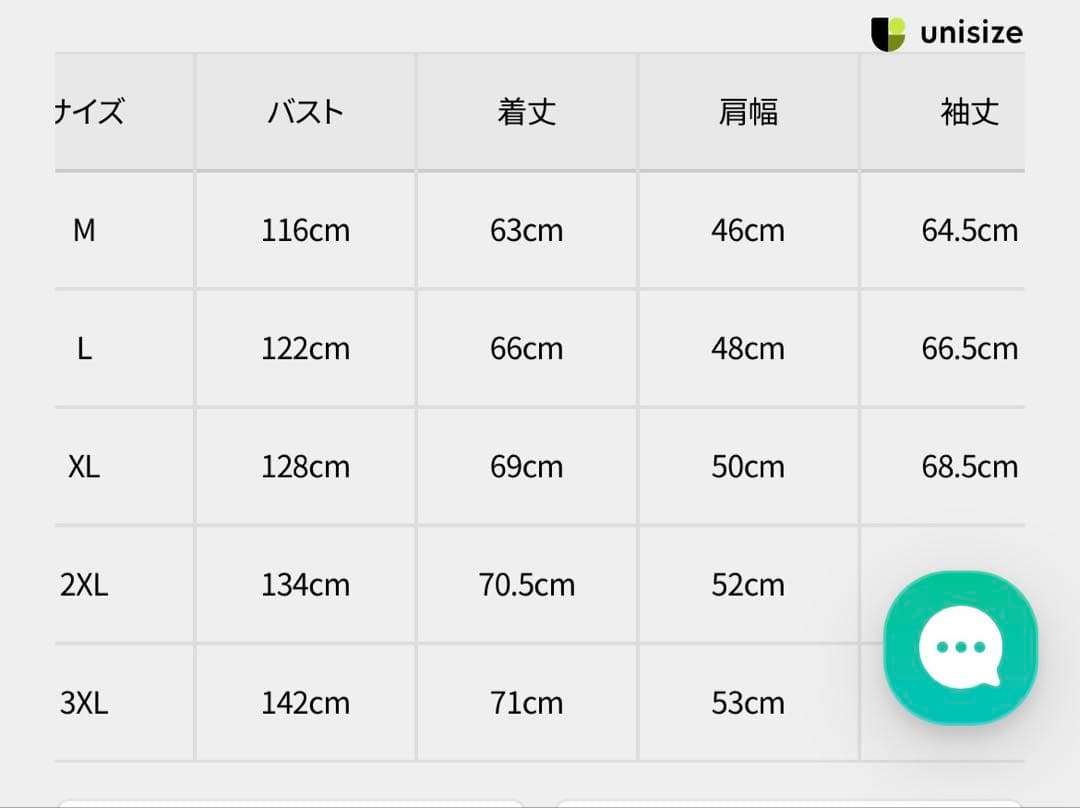Select the バスト column header
Viewport: 1080px width, 808px height.
(x=305, y=112)
